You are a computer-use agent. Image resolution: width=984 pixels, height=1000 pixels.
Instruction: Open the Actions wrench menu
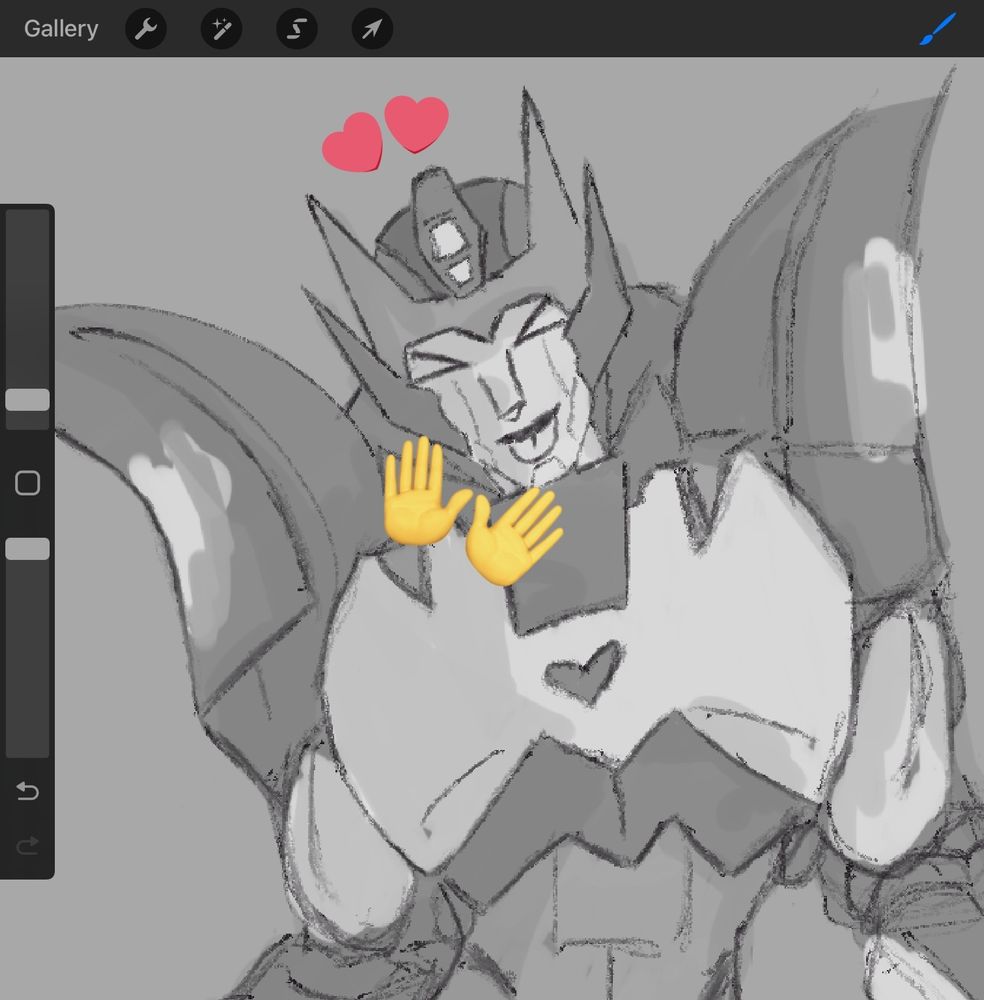pos(146,29)
